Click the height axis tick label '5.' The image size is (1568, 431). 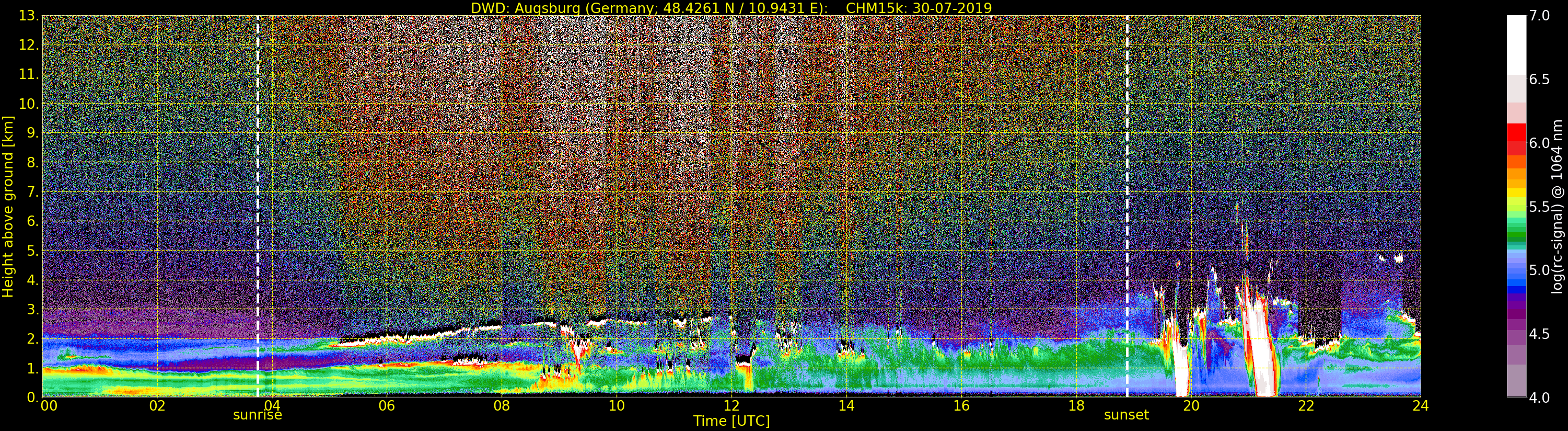click(x=32, y=251)
